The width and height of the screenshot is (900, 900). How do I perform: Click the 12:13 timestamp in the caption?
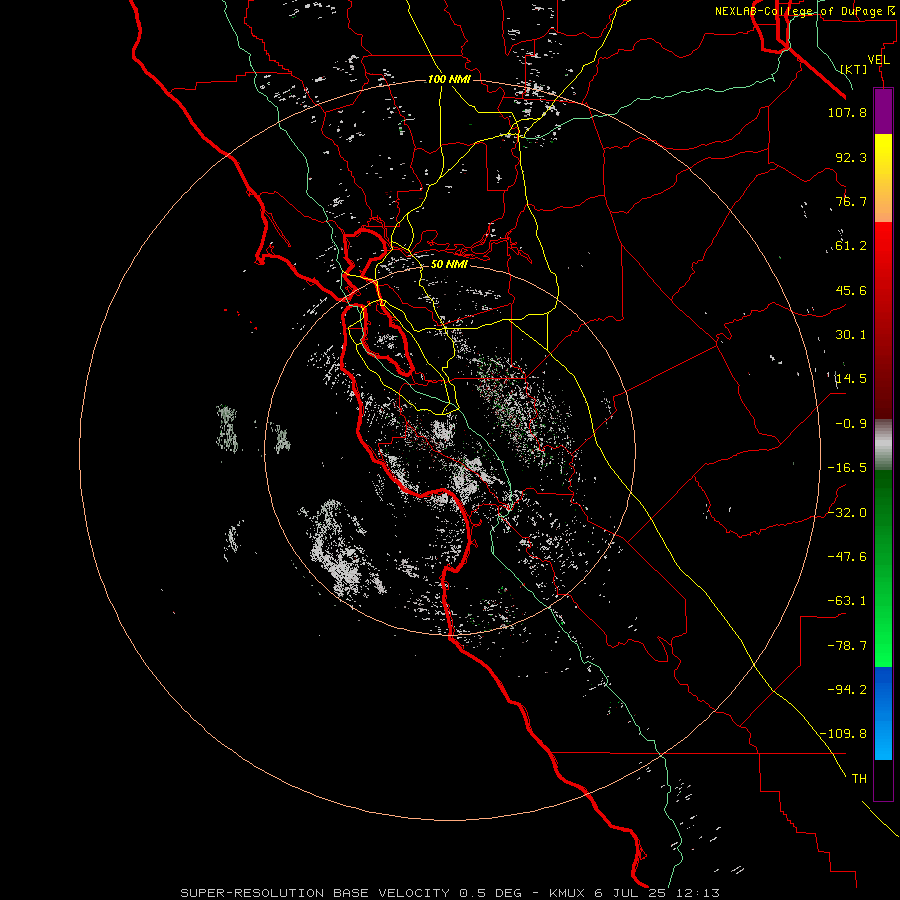[699, 893]
